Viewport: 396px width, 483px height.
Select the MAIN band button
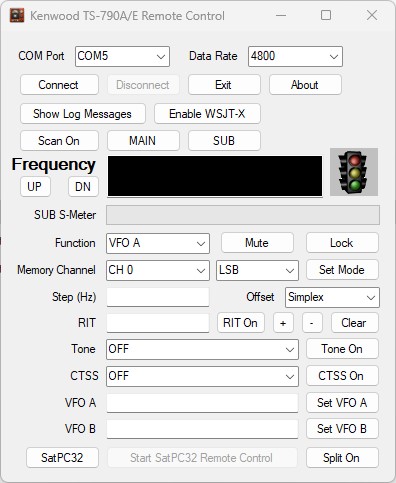[143, 141]
